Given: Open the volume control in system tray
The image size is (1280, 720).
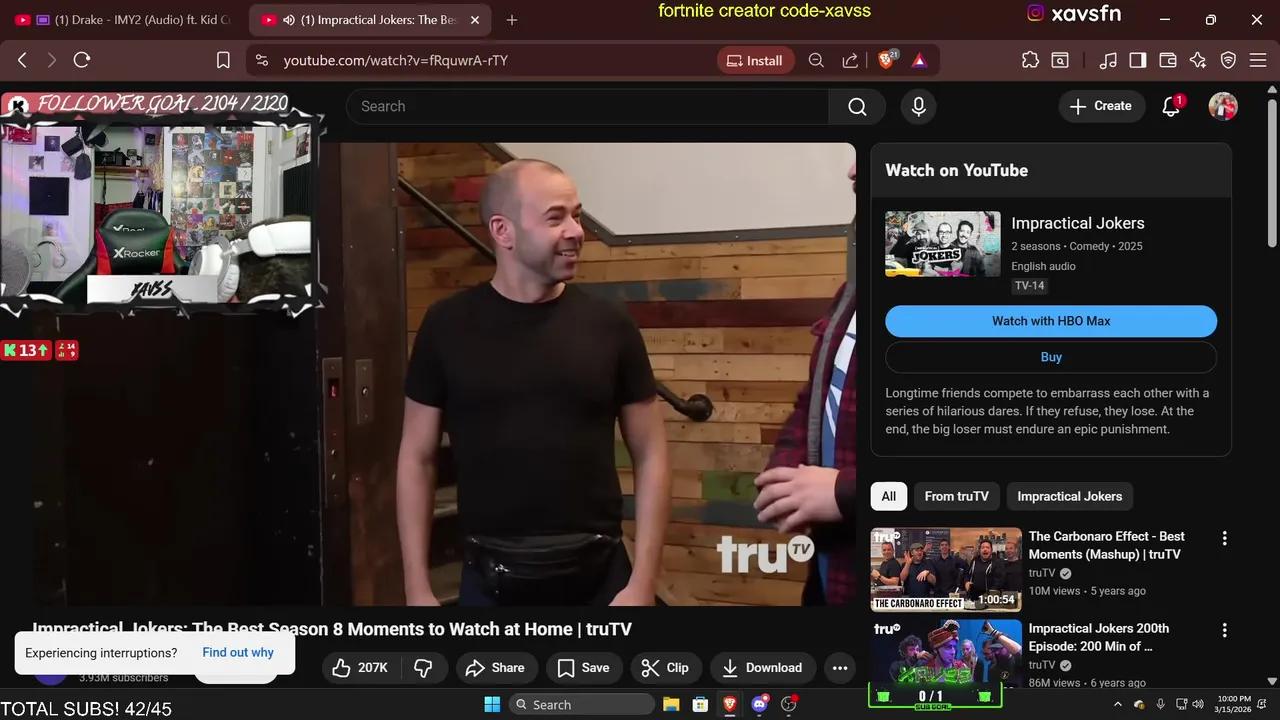Looking at the screenshot, I should (x=1198, y=704).
